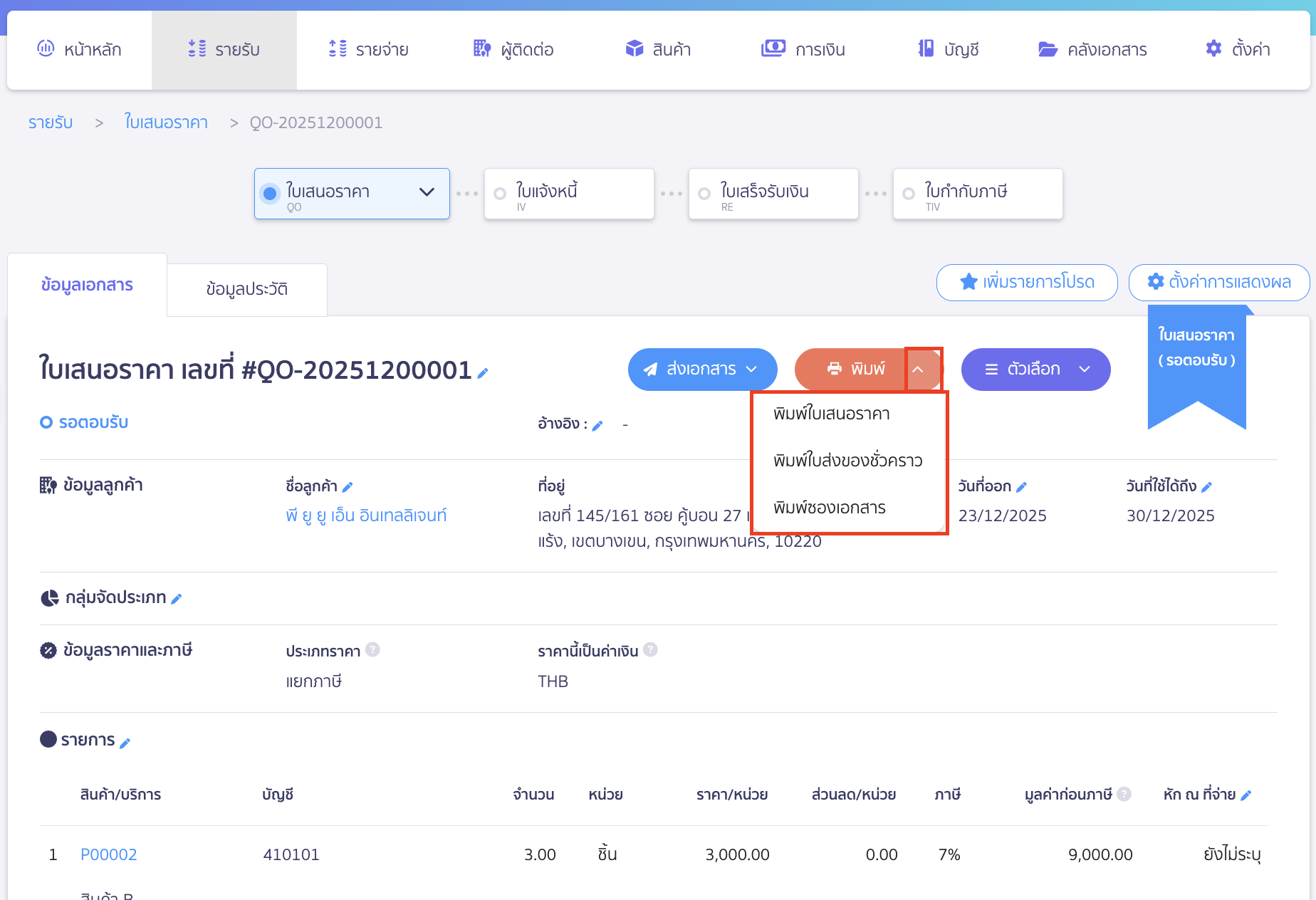Select the สินค้า products box icon
The image size is (1316, 900).
pyautogui.click(x=633, y=48)
